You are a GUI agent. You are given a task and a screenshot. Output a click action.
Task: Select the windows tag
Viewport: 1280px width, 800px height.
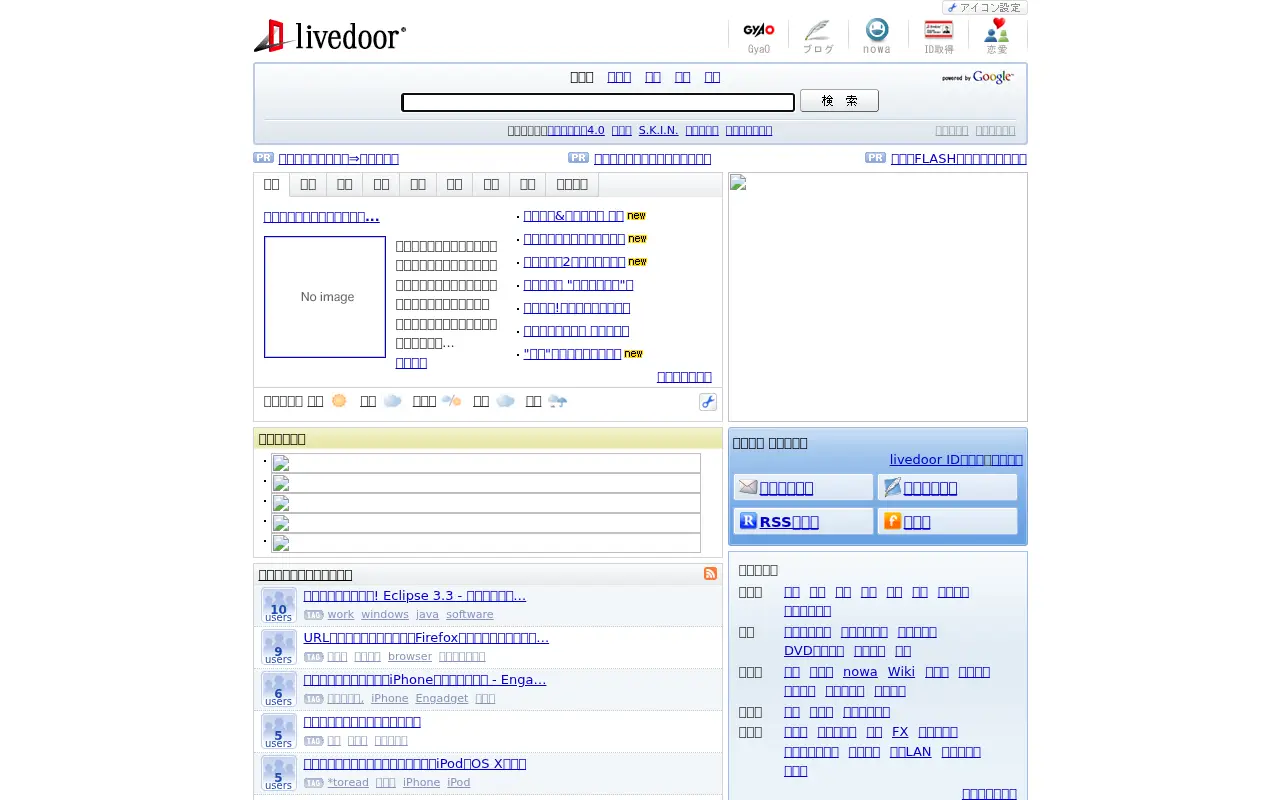[x=385, y=614]
